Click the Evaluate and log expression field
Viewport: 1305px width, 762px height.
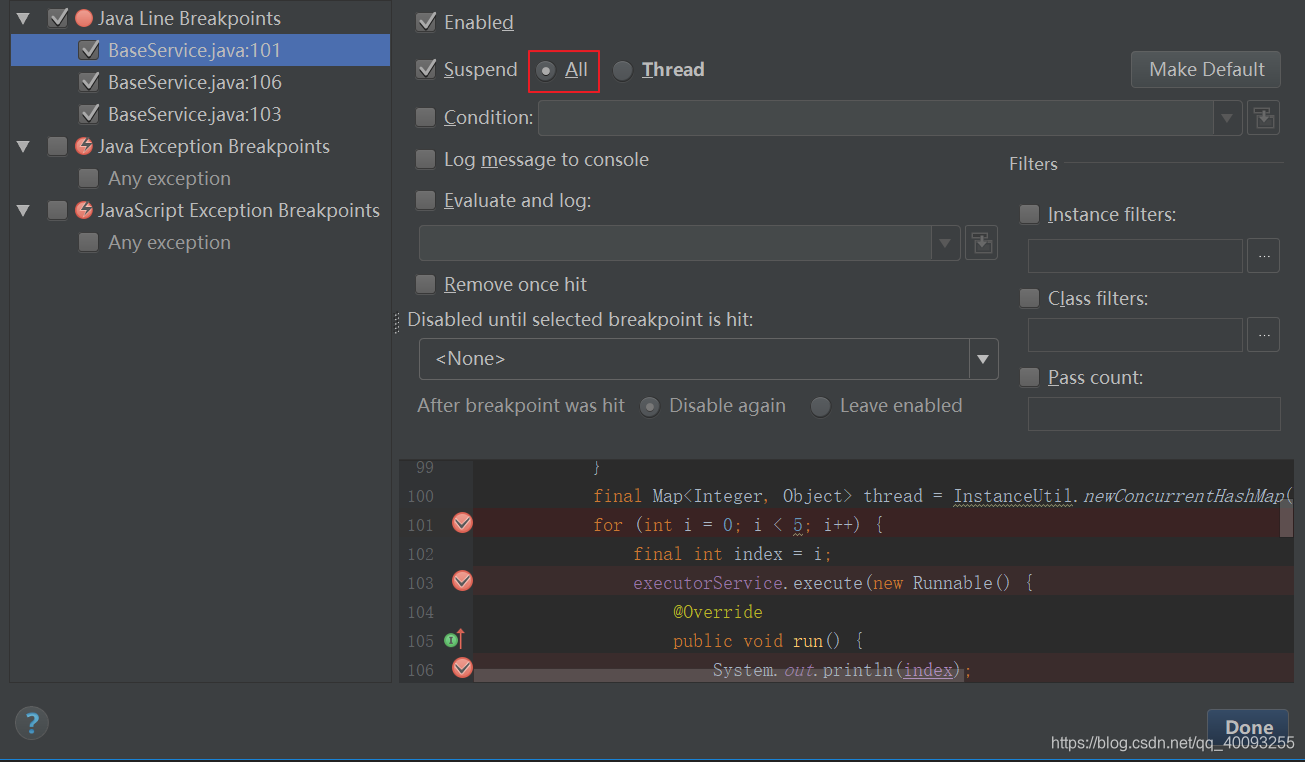[x=676, y=242]
